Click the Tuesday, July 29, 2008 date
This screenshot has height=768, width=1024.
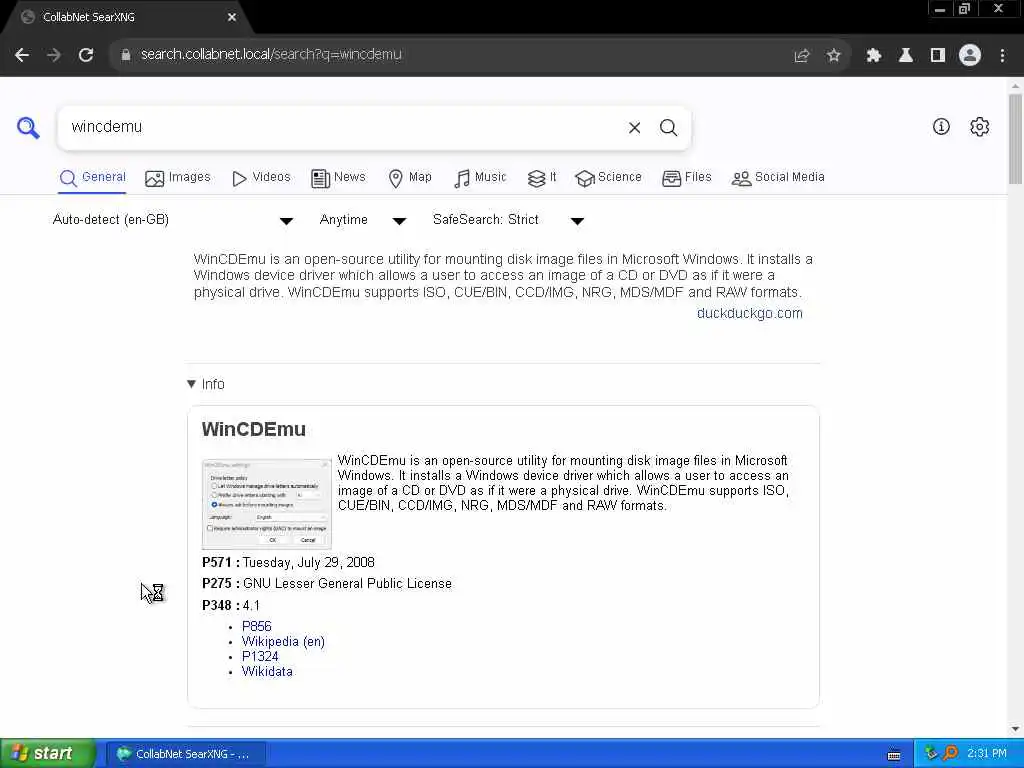click(309, 562)
